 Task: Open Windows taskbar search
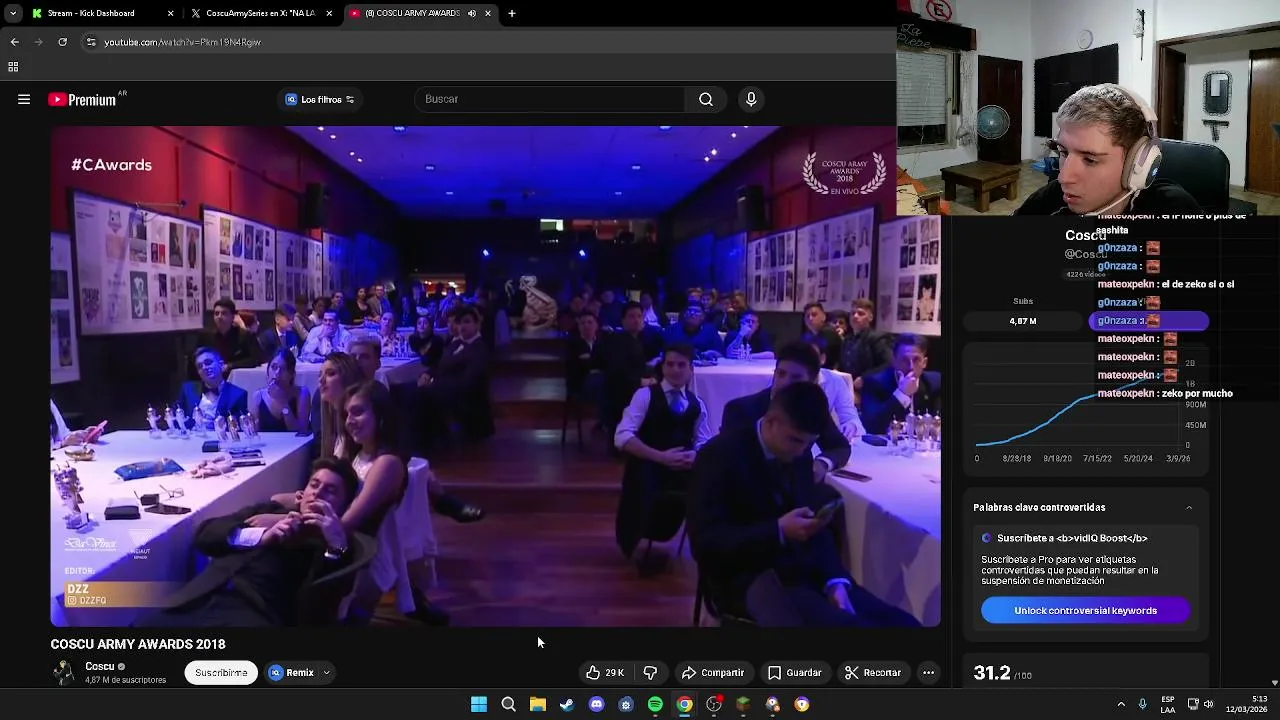click(x=508, y=704)
